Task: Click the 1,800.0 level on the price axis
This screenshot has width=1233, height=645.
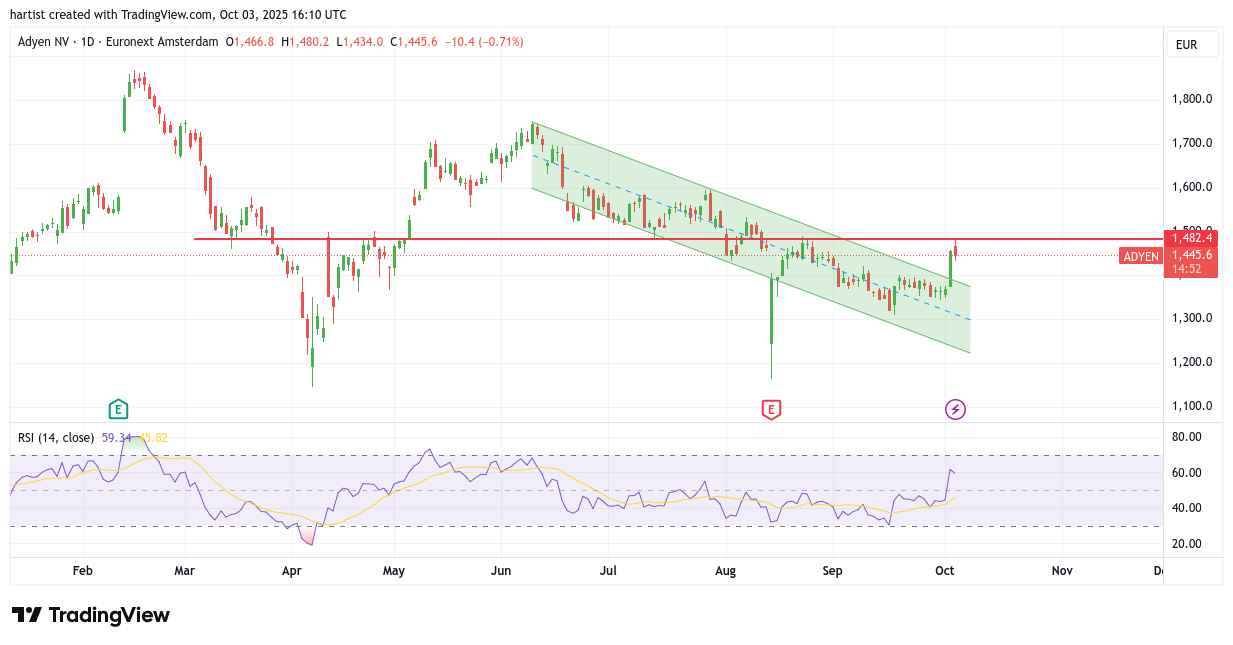Action: tap(1192, 99)
